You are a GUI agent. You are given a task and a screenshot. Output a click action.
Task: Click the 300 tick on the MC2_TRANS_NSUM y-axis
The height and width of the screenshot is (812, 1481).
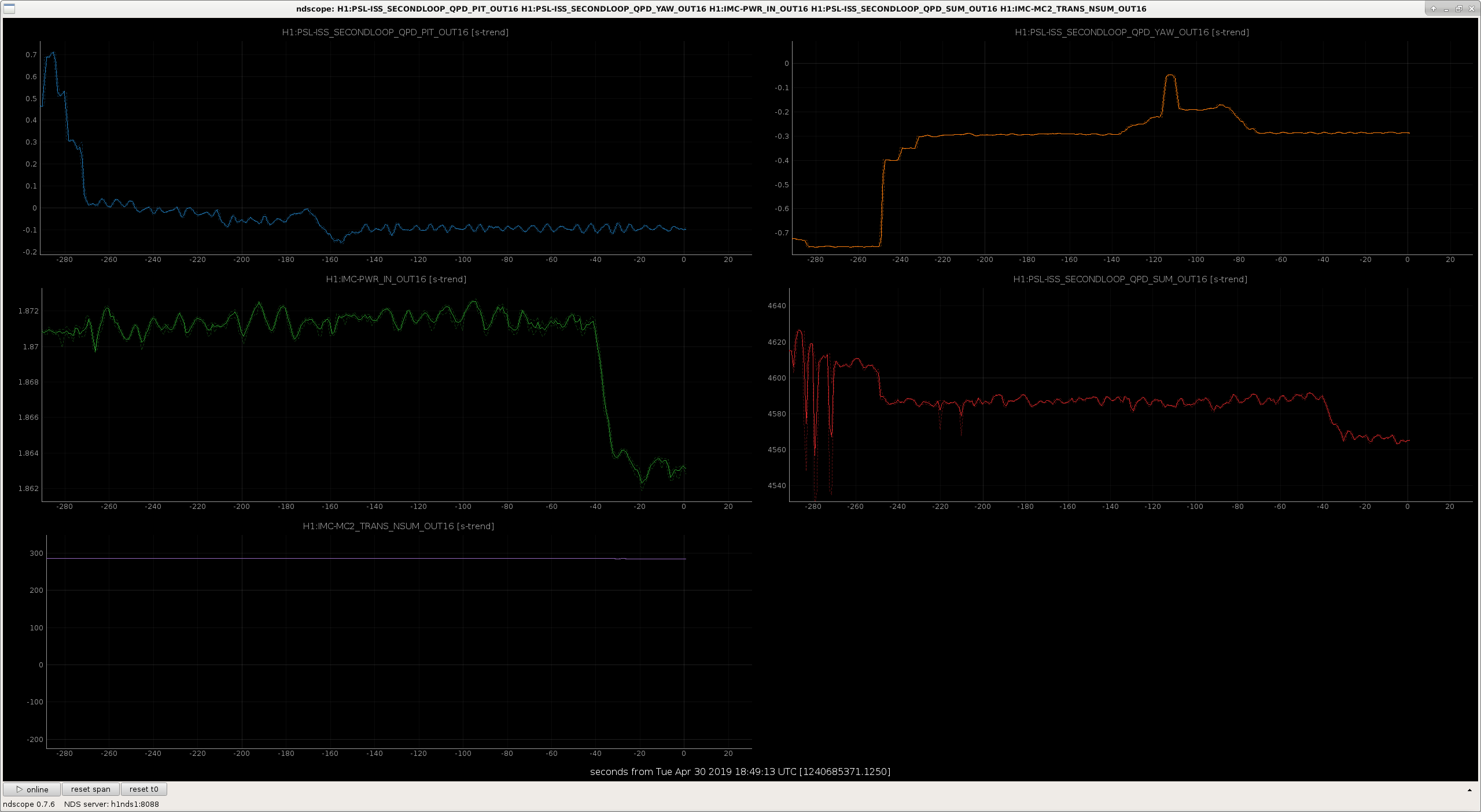click(36, 553)
